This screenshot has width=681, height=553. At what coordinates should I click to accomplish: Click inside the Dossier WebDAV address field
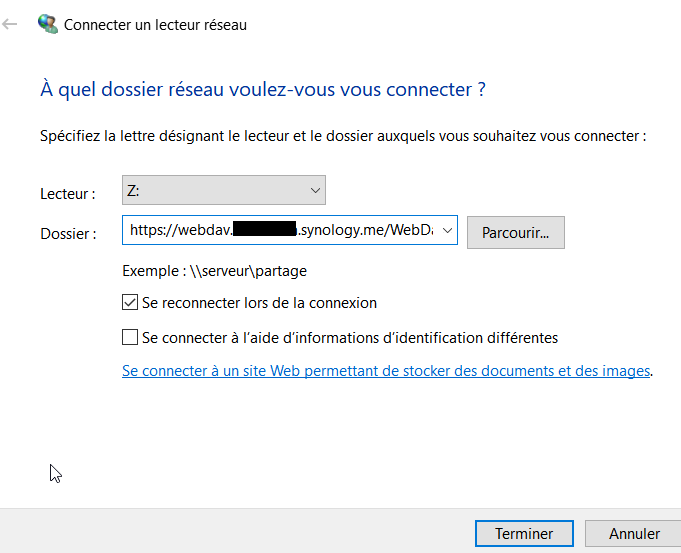coord(280,231)
